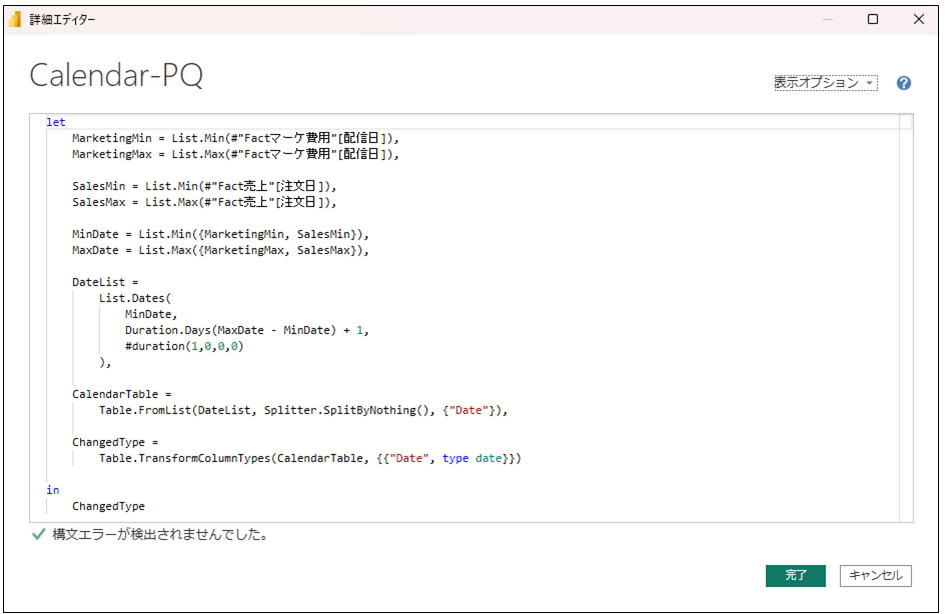Screen dimensions: 947x614
Task: Click the MarketingMin definition line
Action: [235, 138]
